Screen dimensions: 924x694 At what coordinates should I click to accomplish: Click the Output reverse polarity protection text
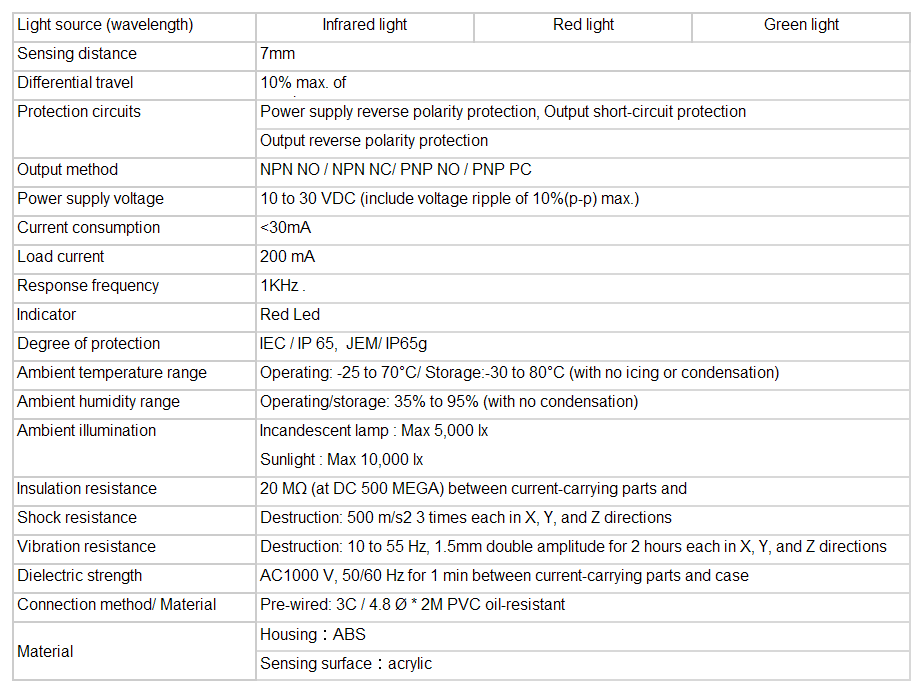(x=374, y=141)
